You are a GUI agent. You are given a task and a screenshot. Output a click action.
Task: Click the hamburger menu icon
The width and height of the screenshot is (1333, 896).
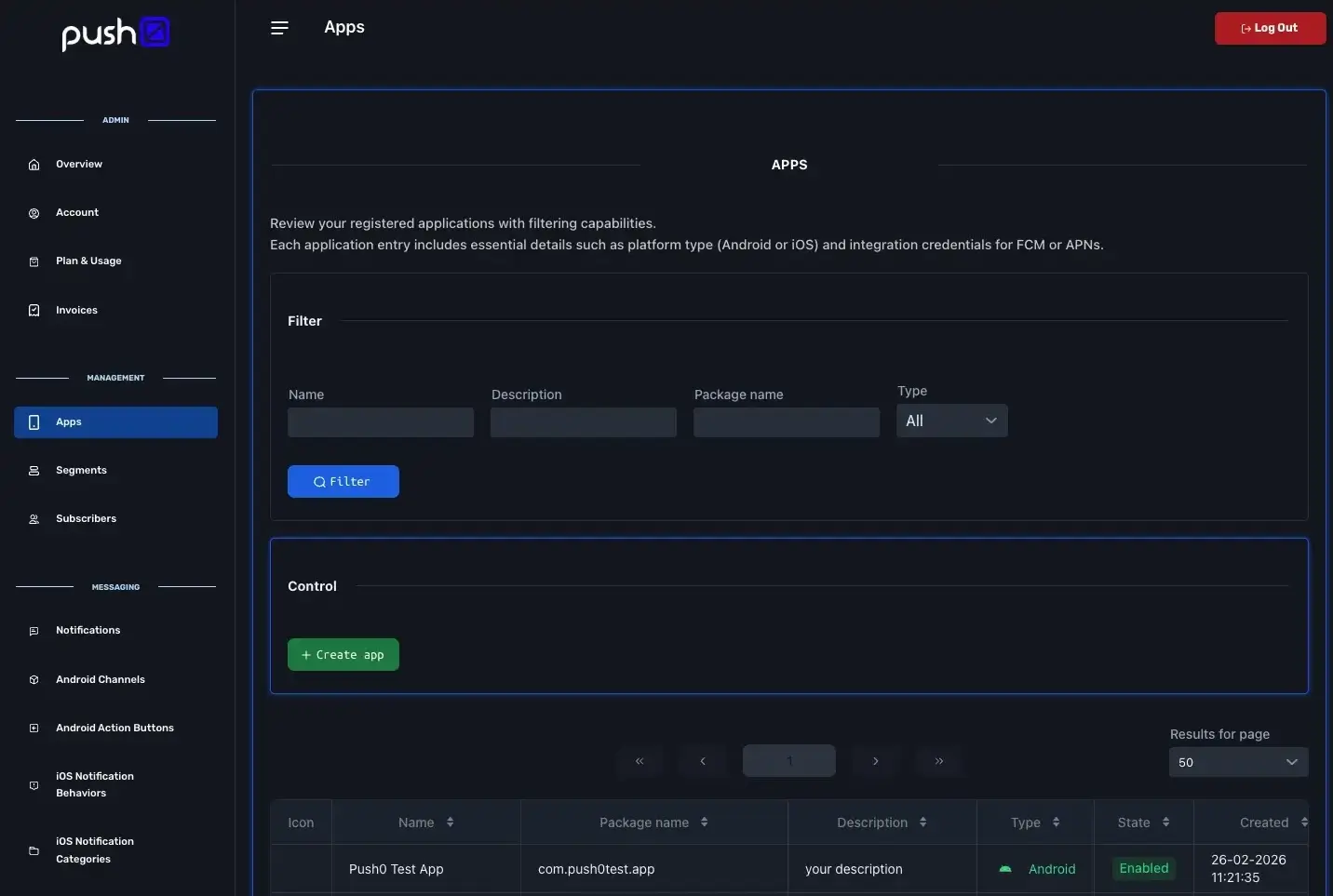tap(279, 27)
